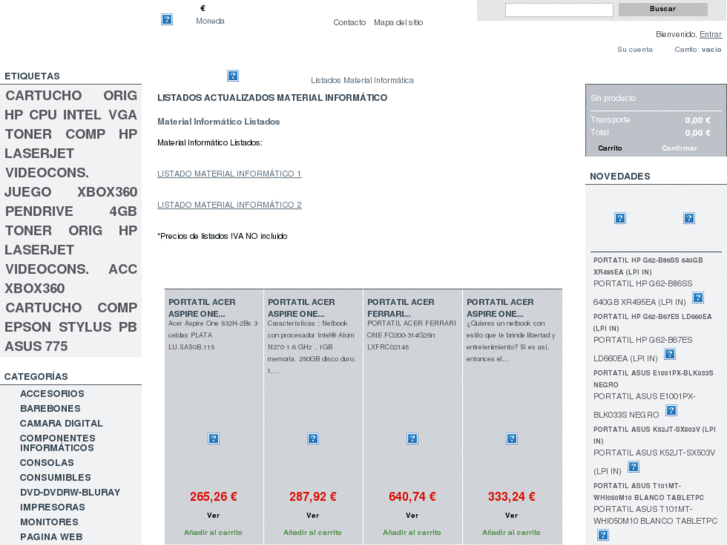Screen dimensions: 727x545
Task: Click image icon next to HP G62-B86SS
Action: coord(698,298)
